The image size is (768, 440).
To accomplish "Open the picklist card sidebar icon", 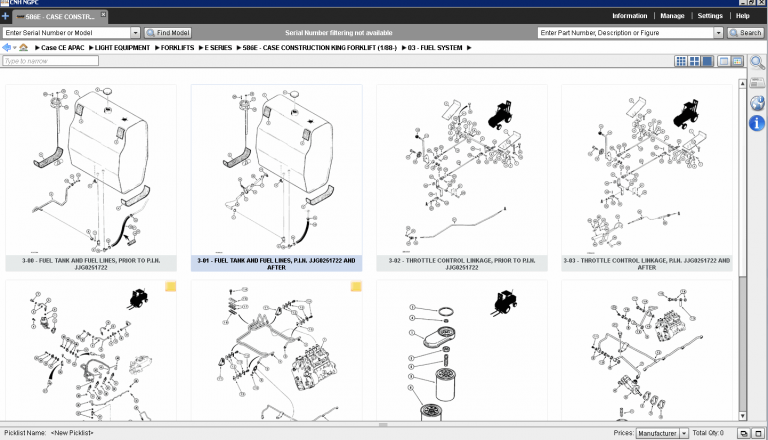I will (x=757, y=83).
